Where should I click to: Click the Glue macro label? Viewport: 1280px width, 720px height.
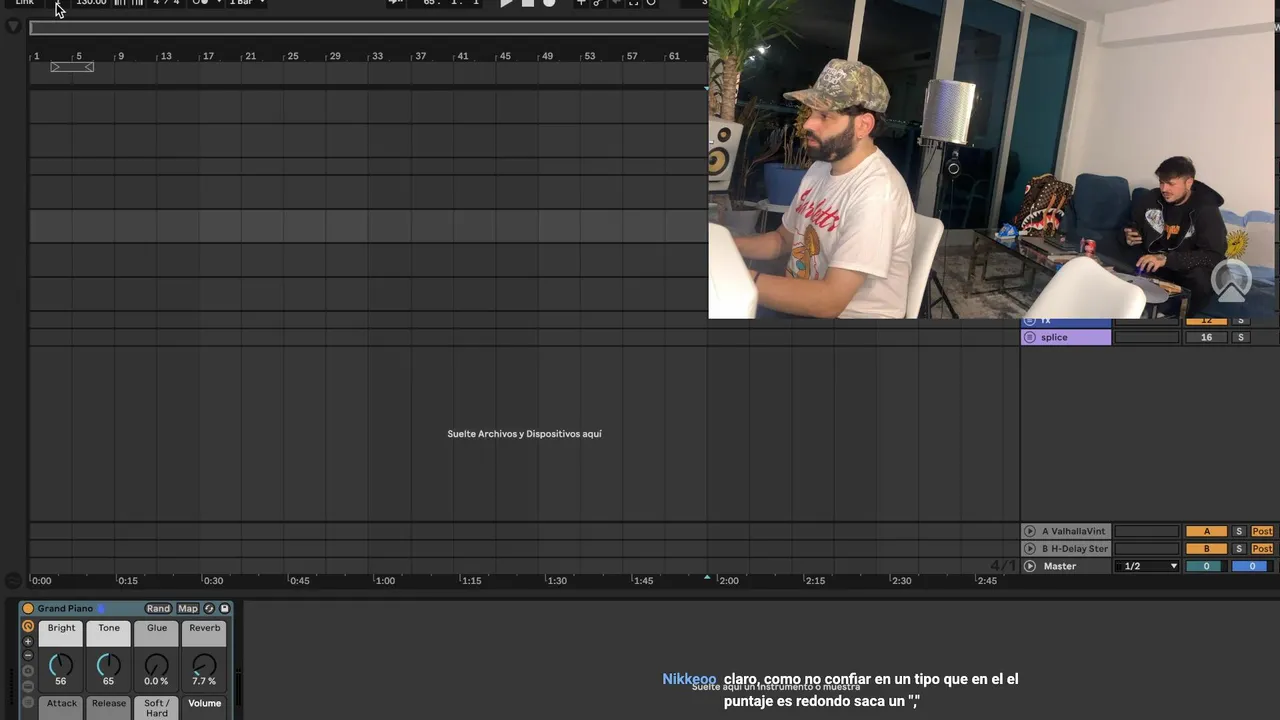tap(157, 628)
